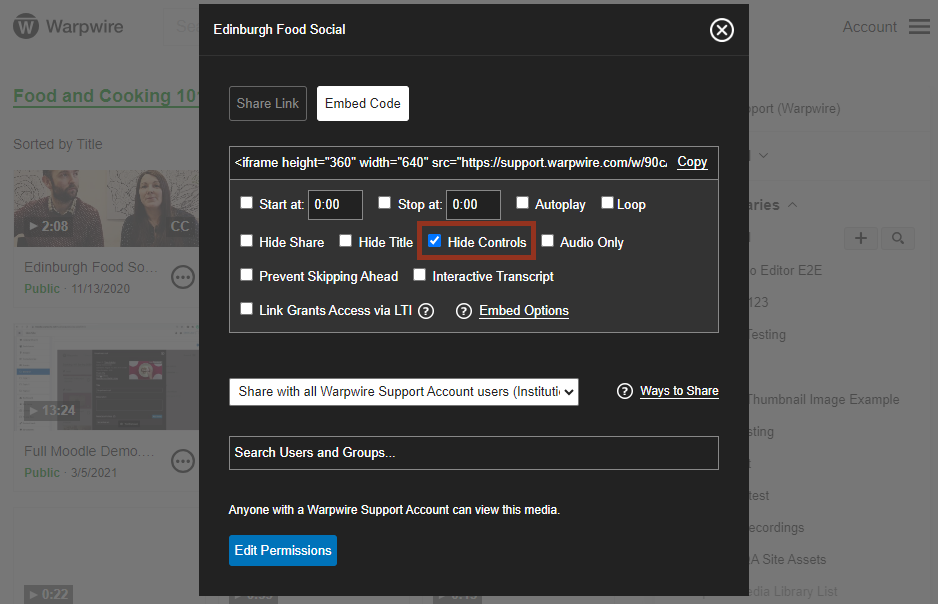This screenshot has height=604, width=938.
Task: Click the iframe embed code field
Action: [x=450, y=163]
